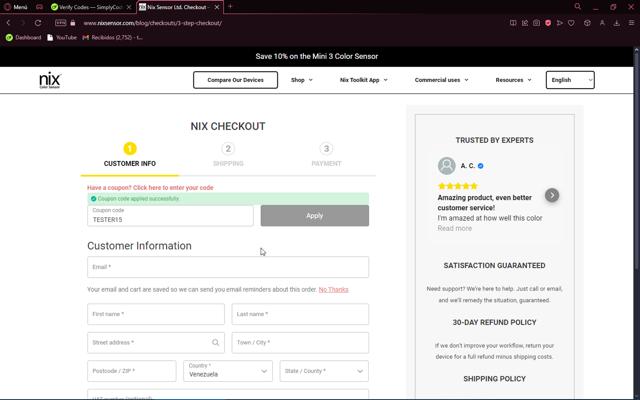Expand the Commercial uses menu

pos(441,80)
